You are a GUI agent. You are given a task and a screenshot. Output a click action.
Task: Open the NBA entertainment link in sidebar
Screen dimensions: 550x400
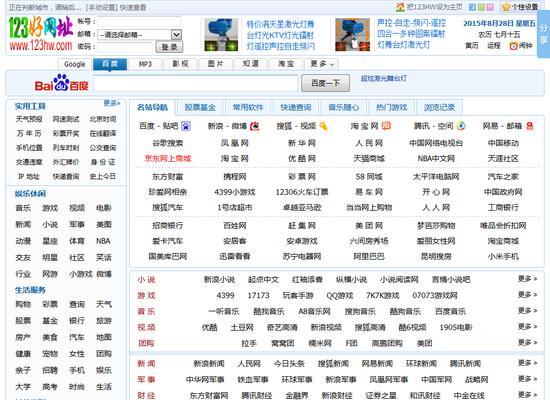pos(103,241)
